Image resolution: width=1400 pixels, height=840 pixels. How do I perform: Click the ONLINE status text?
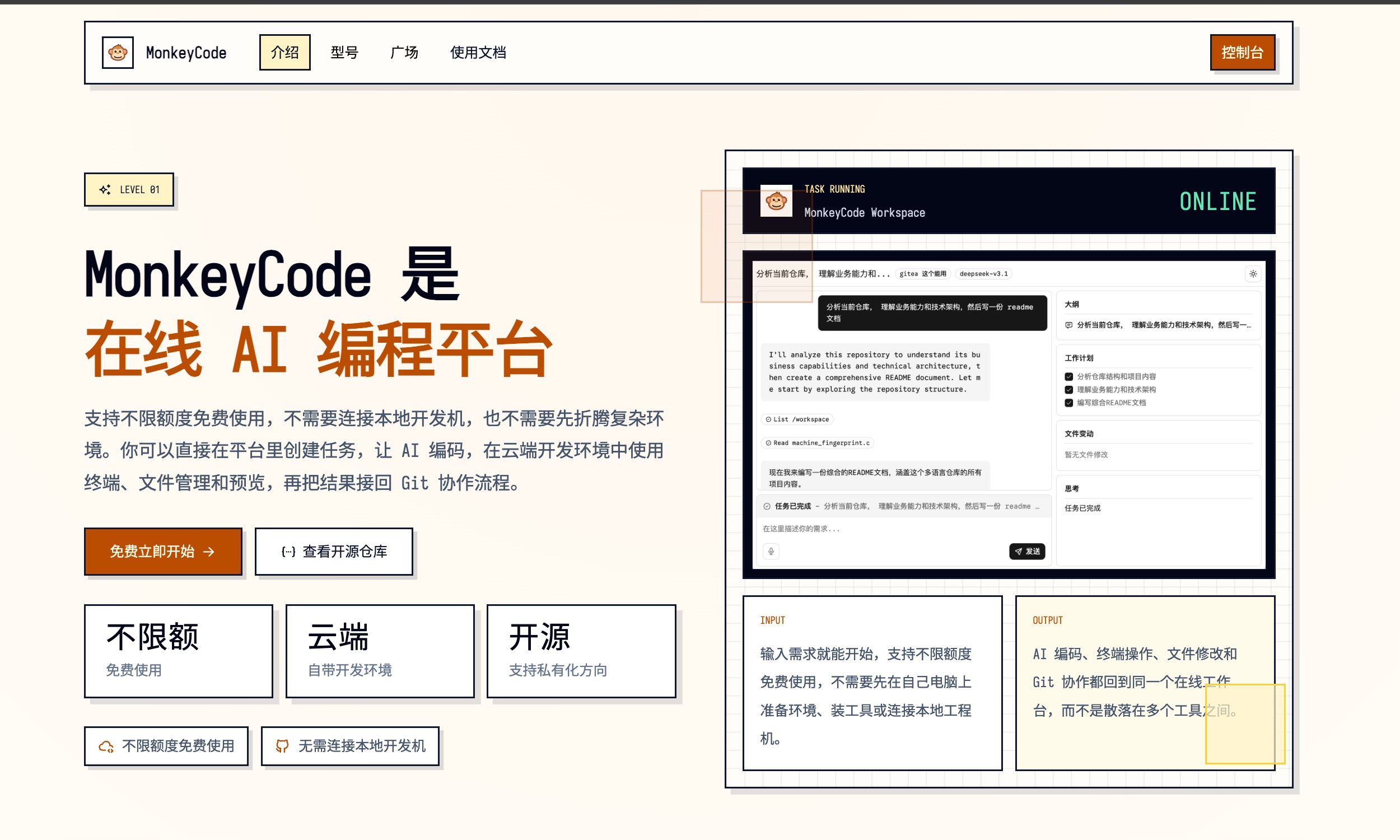pos(1218,202)
